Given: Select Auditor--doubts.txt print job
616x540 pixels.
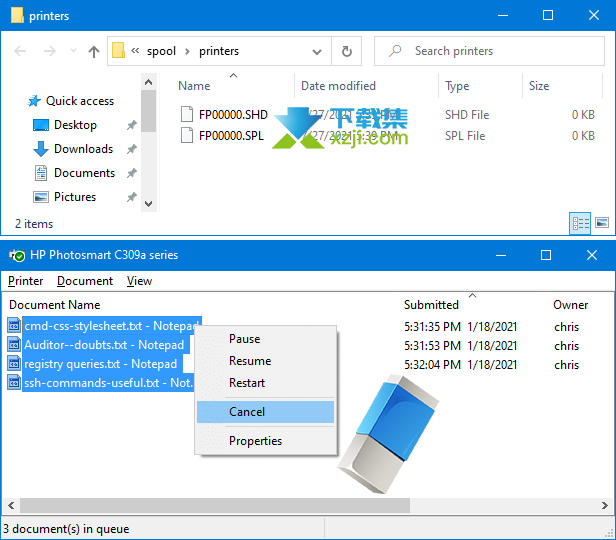Looking at the screenshot, I should pos(104,345).
